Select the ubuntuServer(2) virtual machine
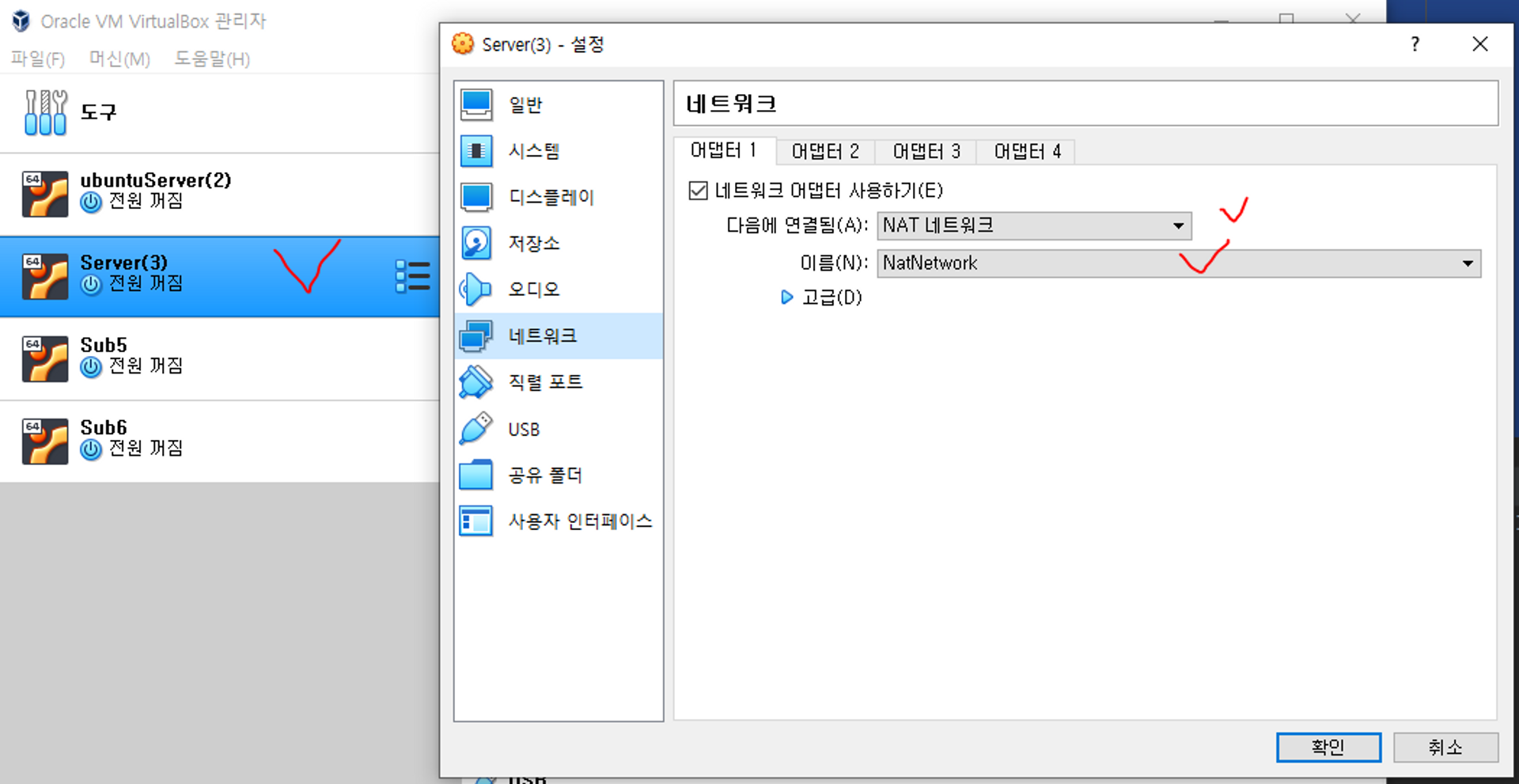This screenshot has height=784, width=1519. point(220,194)
